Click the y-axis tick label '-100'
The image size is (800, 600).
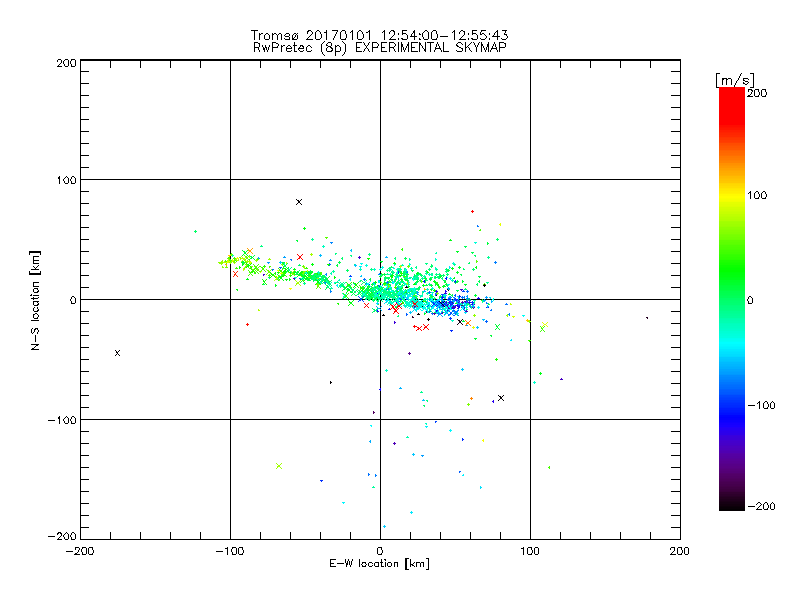coord(62,420)
